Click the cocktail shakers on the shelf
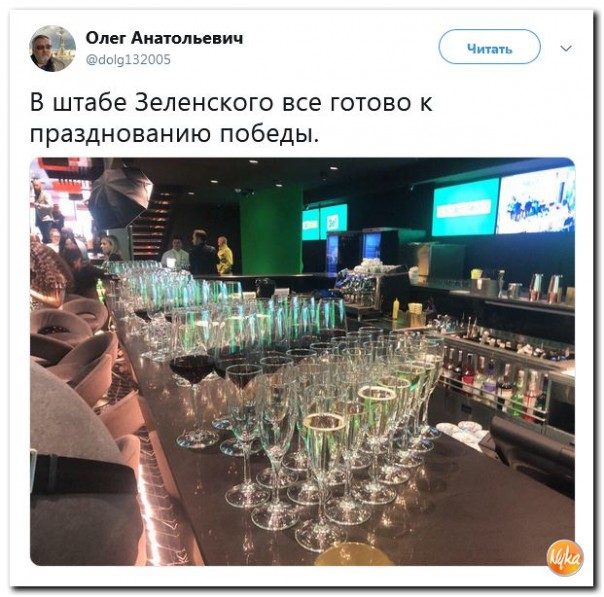 (545, 287)
